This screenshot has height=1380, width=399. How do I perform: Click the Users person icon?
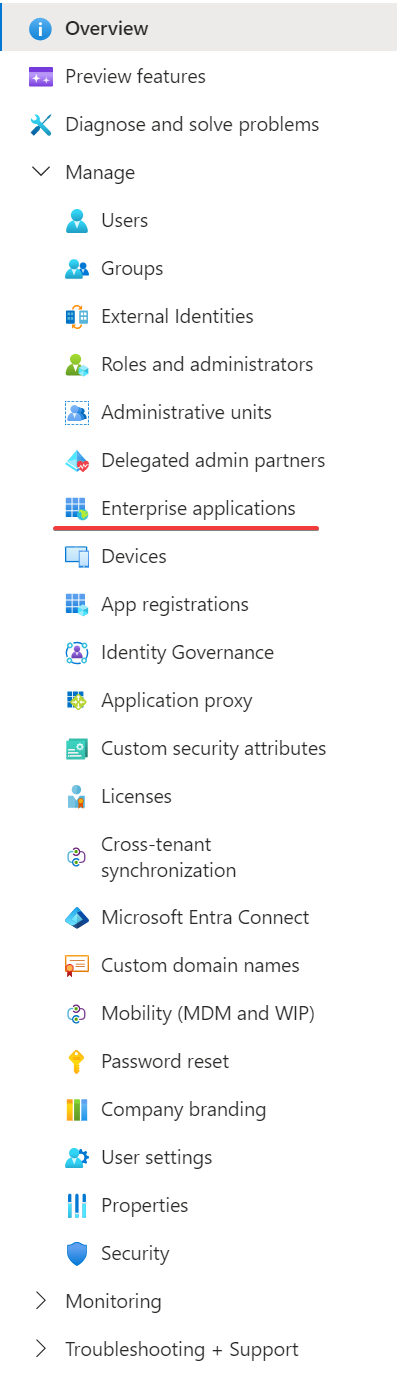(77, 221)
